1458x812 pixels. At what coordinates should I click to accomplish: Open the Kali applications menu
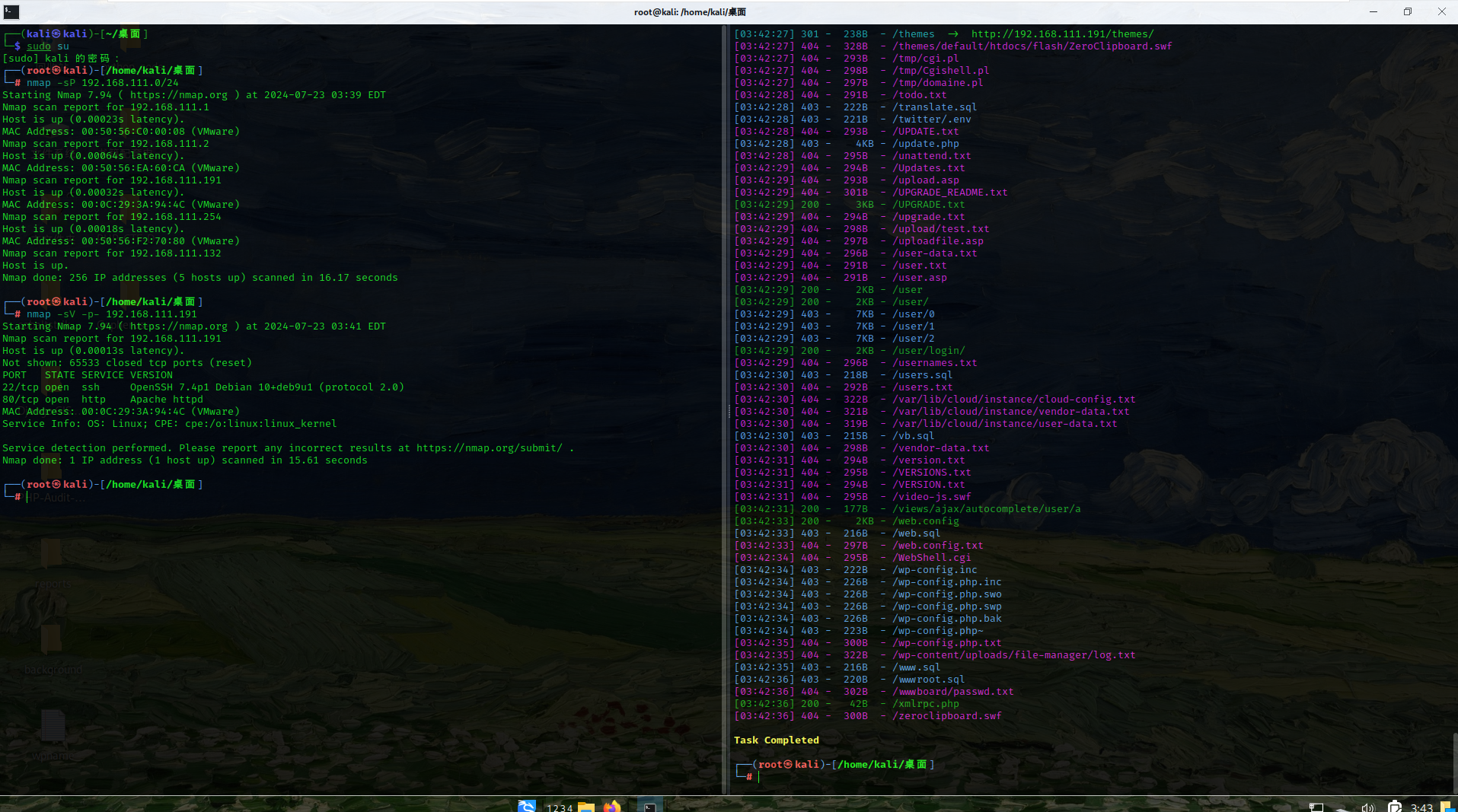tap(526, 806)
